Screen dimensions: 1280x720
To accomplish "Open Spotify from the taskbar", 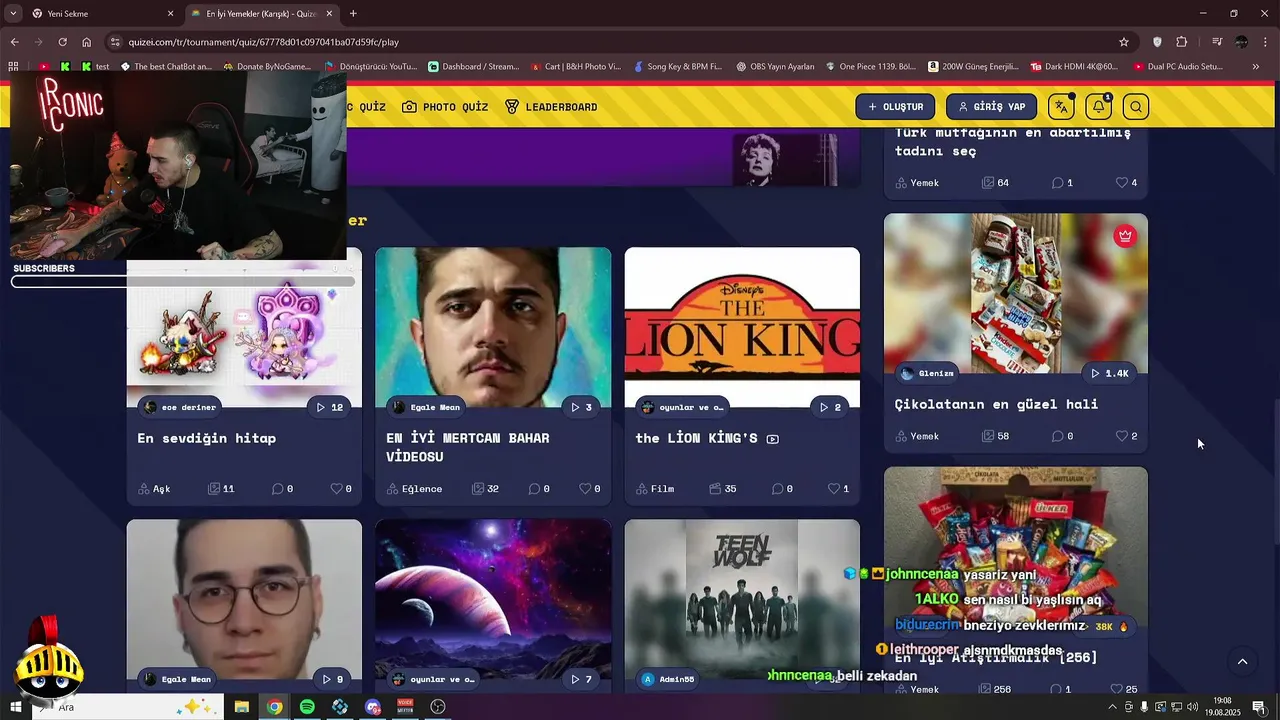I will 307,707.
